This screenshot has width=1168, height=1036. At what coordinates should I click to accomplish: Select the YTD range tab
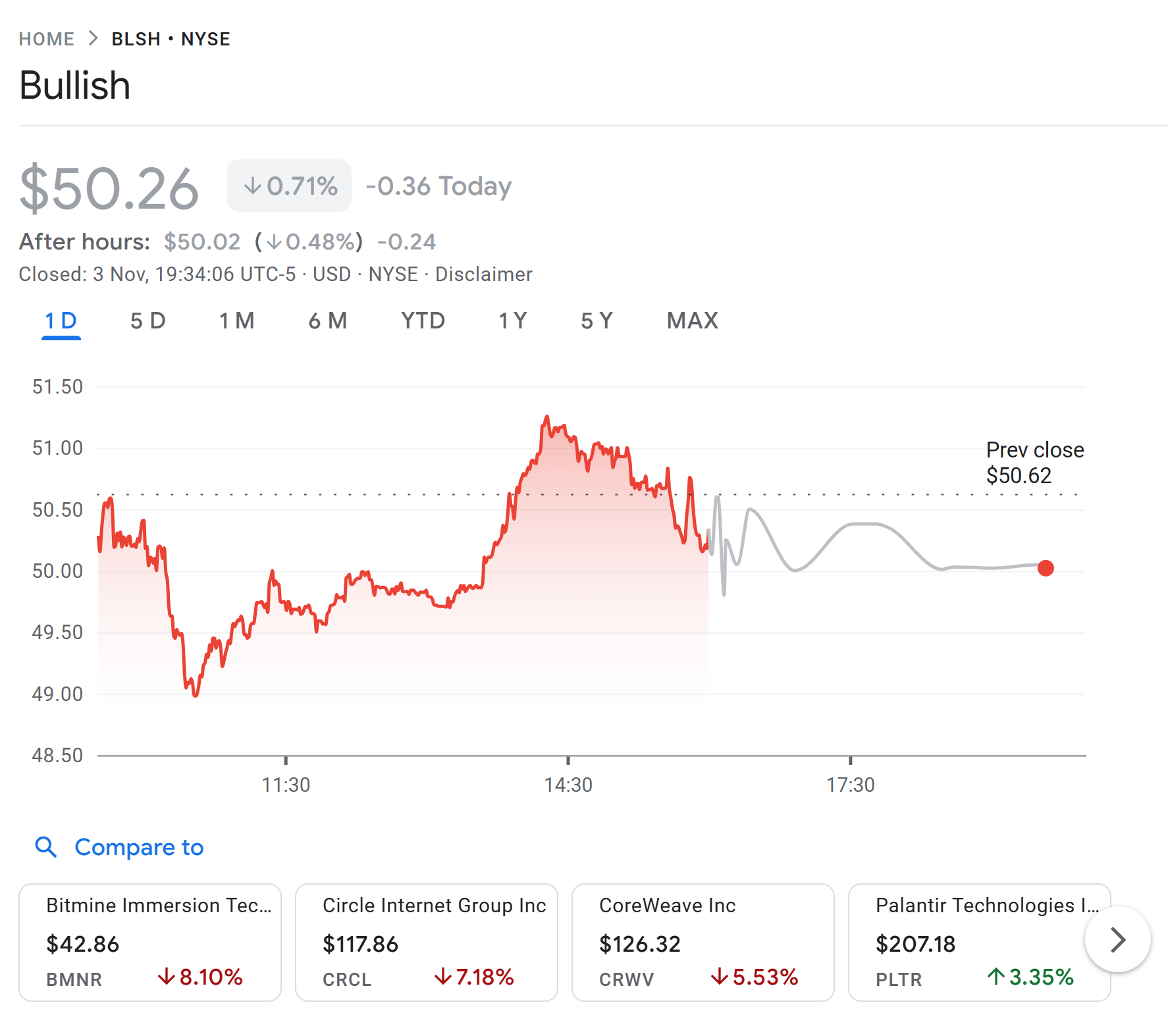(423, 321)
